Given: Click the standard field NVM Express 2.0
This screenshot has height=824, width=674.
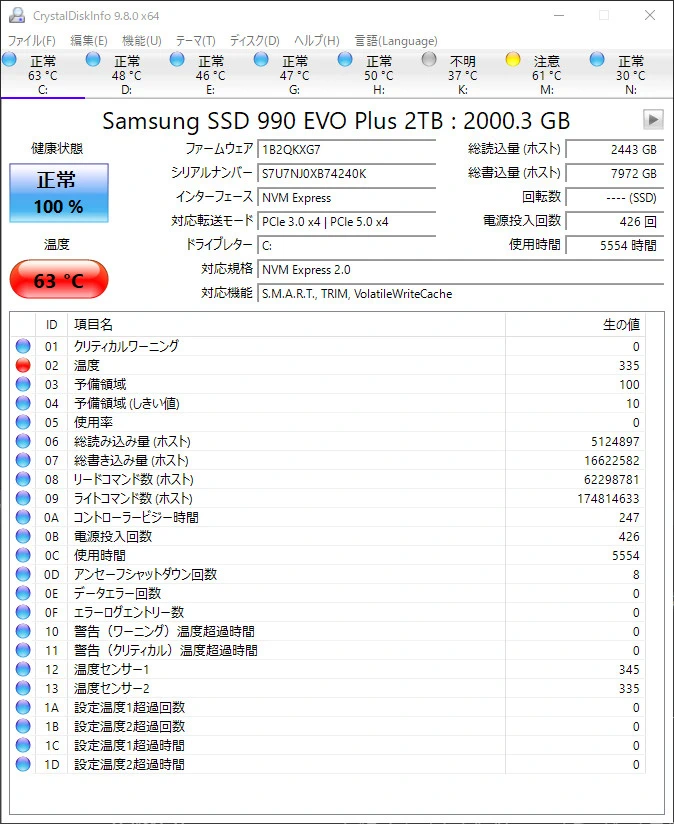Looking at the screenshot, I should pyautogui.click(x=460, y=270).
